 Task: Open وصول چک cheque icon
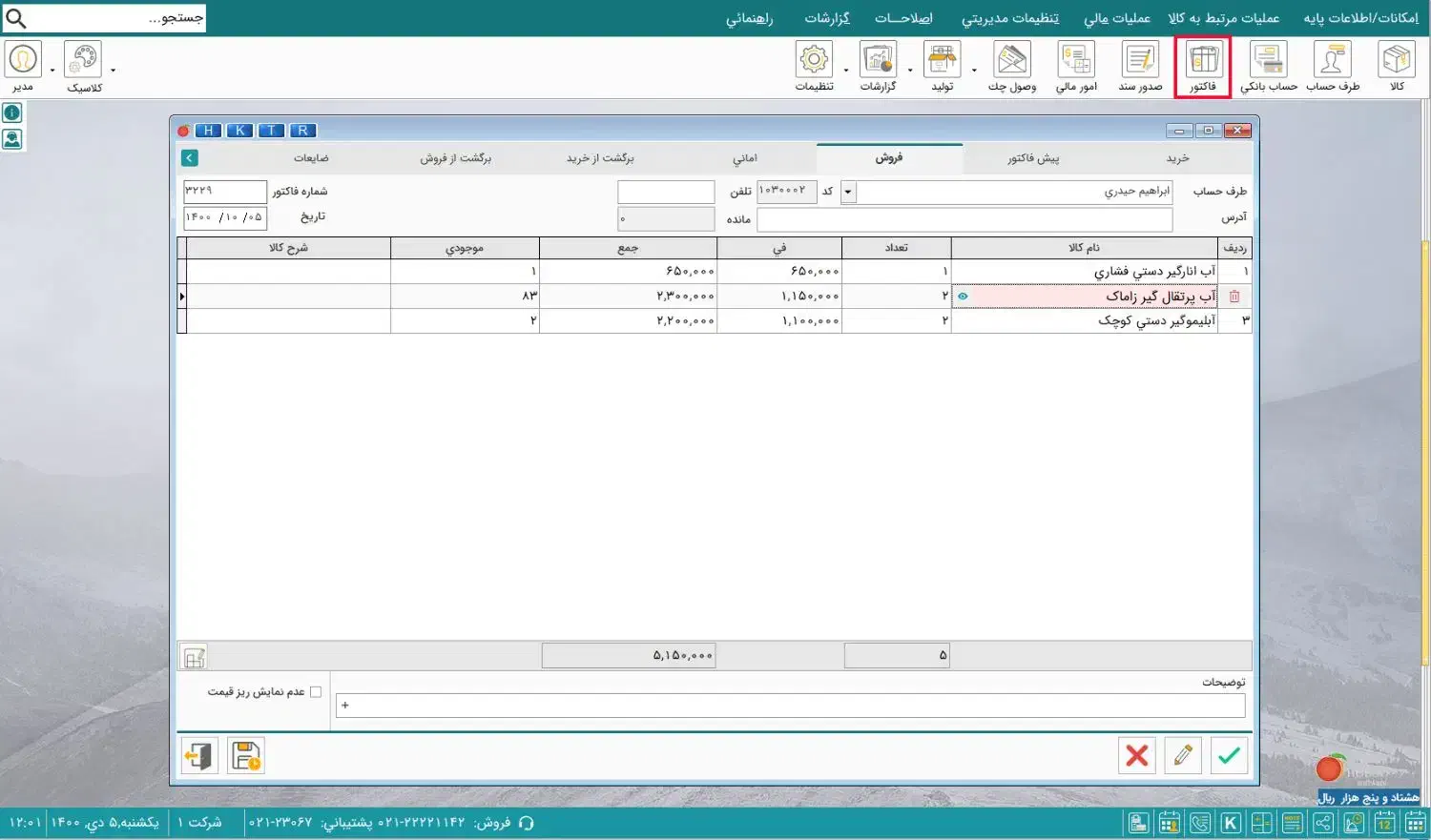[1011, 61]
